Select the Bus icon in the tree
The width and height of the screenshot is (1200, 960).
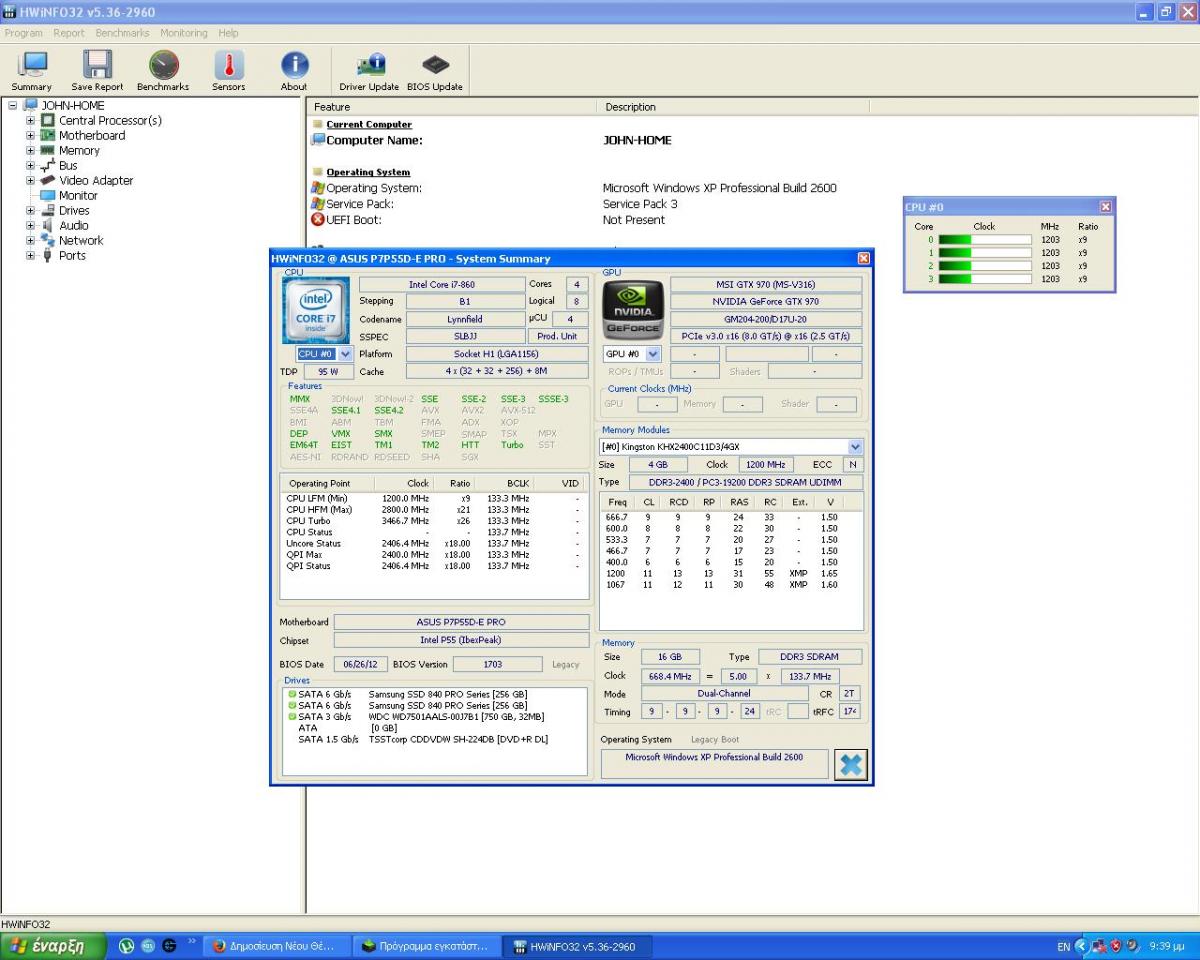[47, 165]
